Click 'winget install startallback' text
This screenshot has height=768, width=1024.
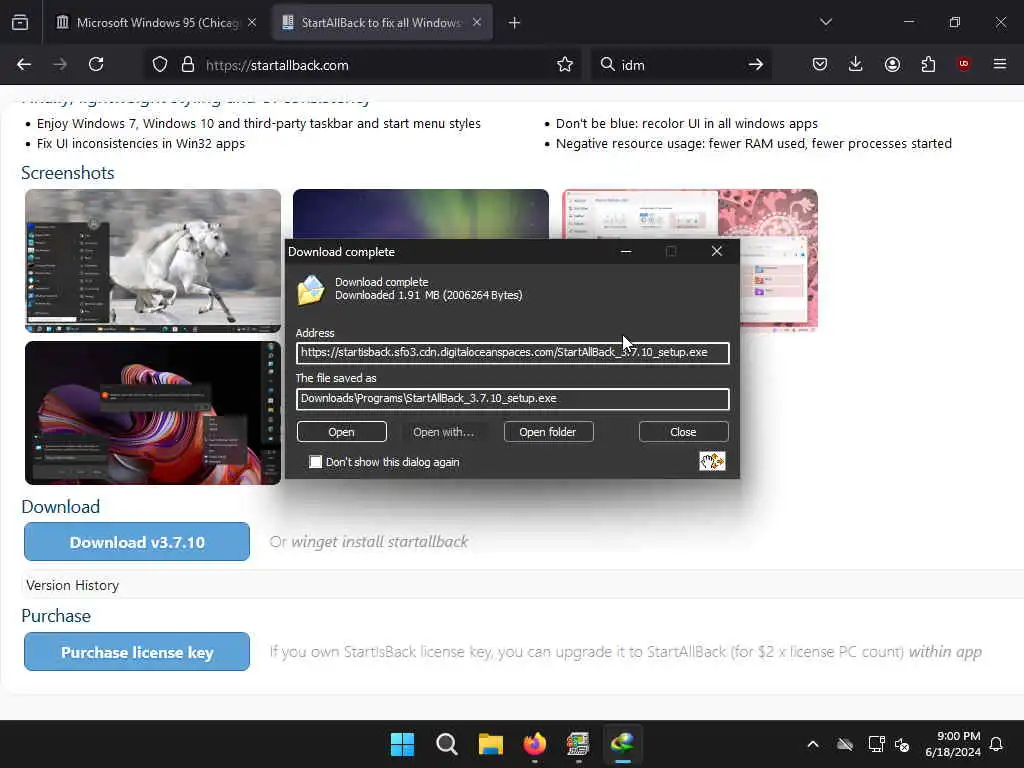[x=379, y=541]
